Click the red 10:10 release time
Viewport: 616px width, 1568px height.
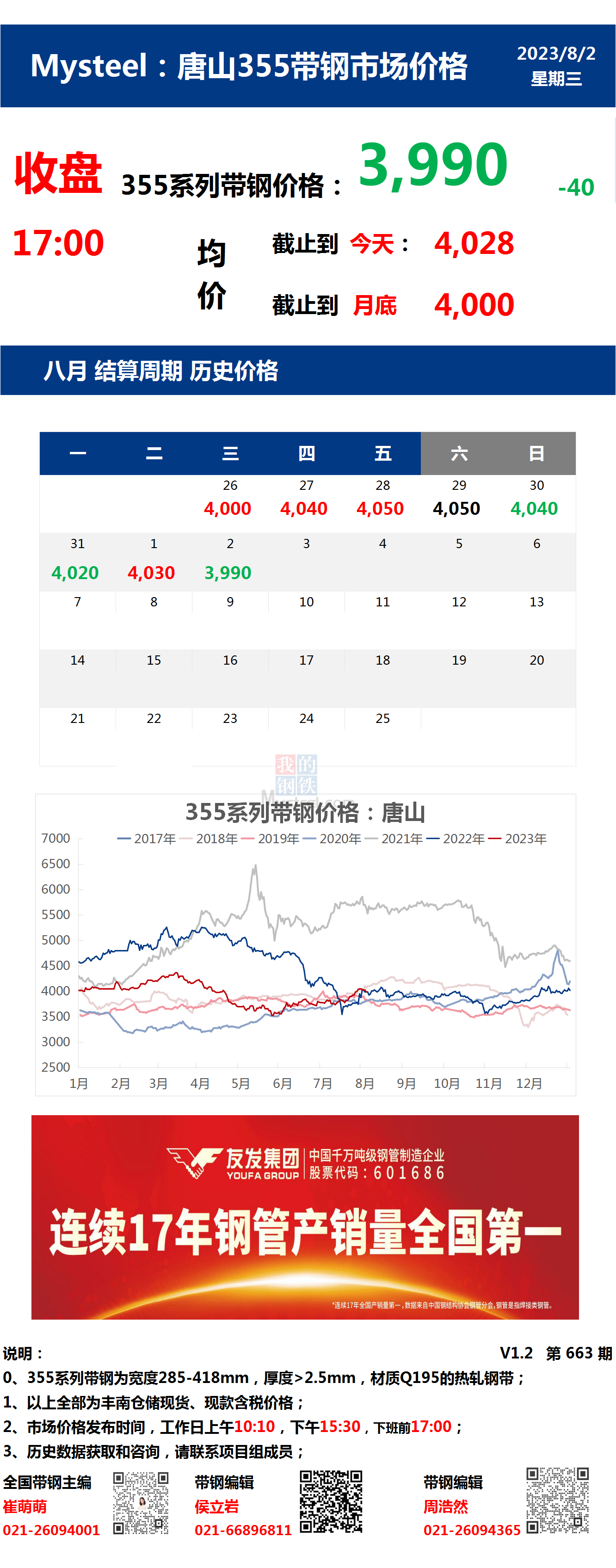pos(254,1427)
